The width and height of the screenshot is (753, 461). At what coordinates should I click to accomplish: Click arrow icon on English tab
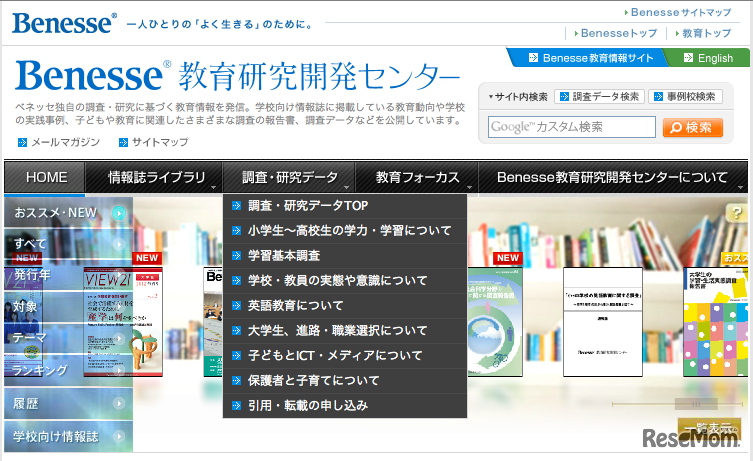[x=688, y=58]
